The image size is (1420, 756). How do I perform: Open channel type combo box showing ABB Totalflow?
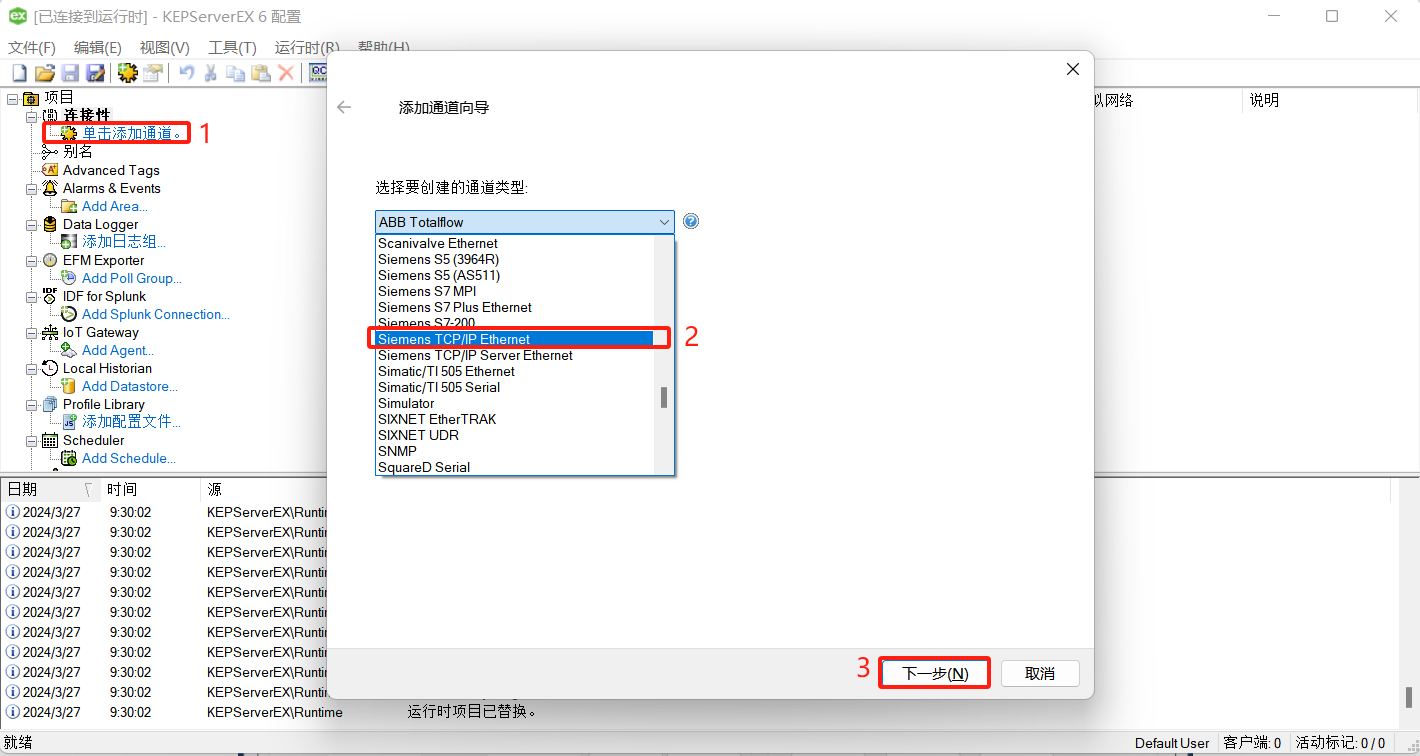pos(525,222)
